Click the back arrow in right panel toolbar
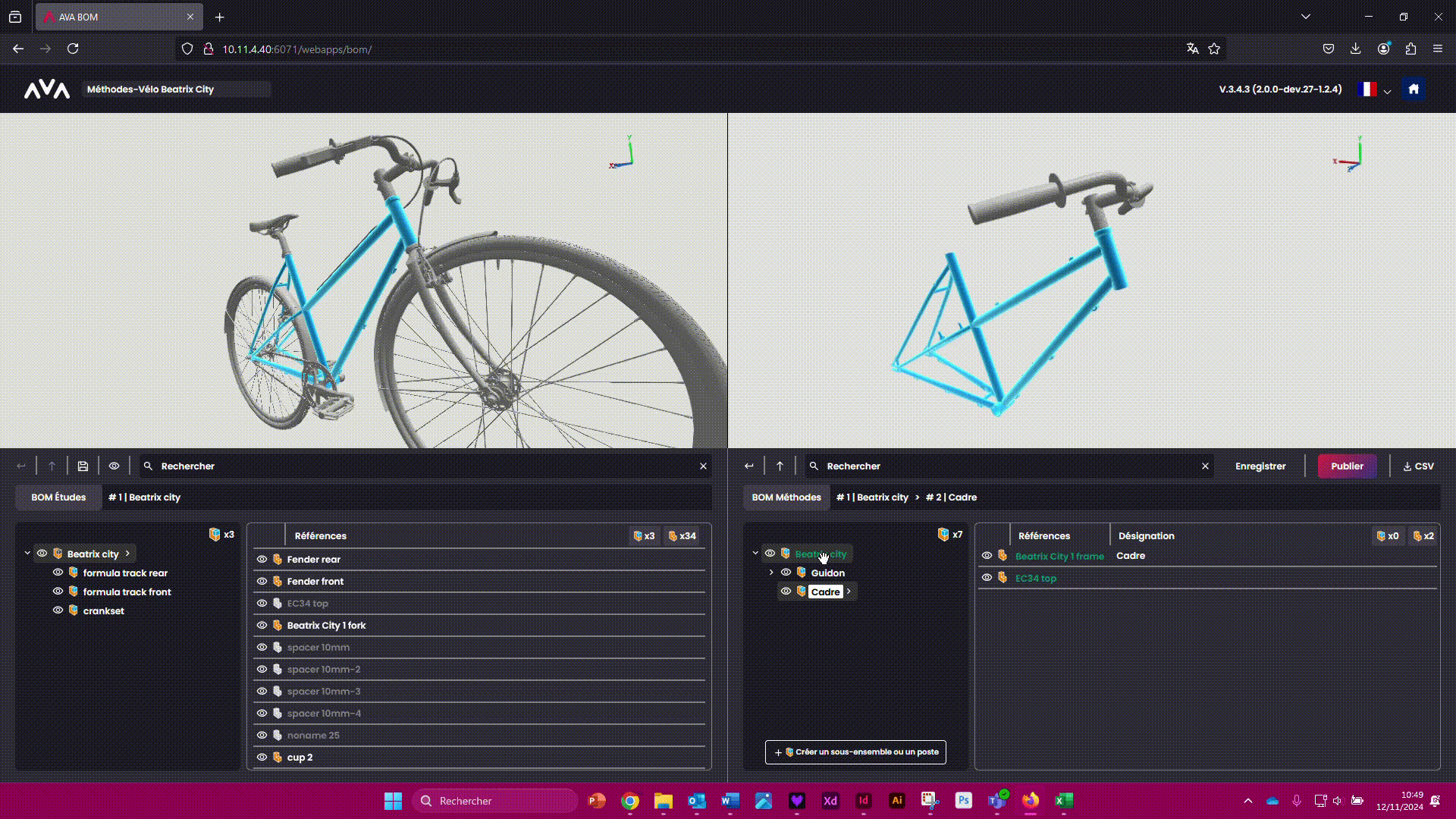Image resolution: width=1456 pixels, height=819 pixels. 749,466
